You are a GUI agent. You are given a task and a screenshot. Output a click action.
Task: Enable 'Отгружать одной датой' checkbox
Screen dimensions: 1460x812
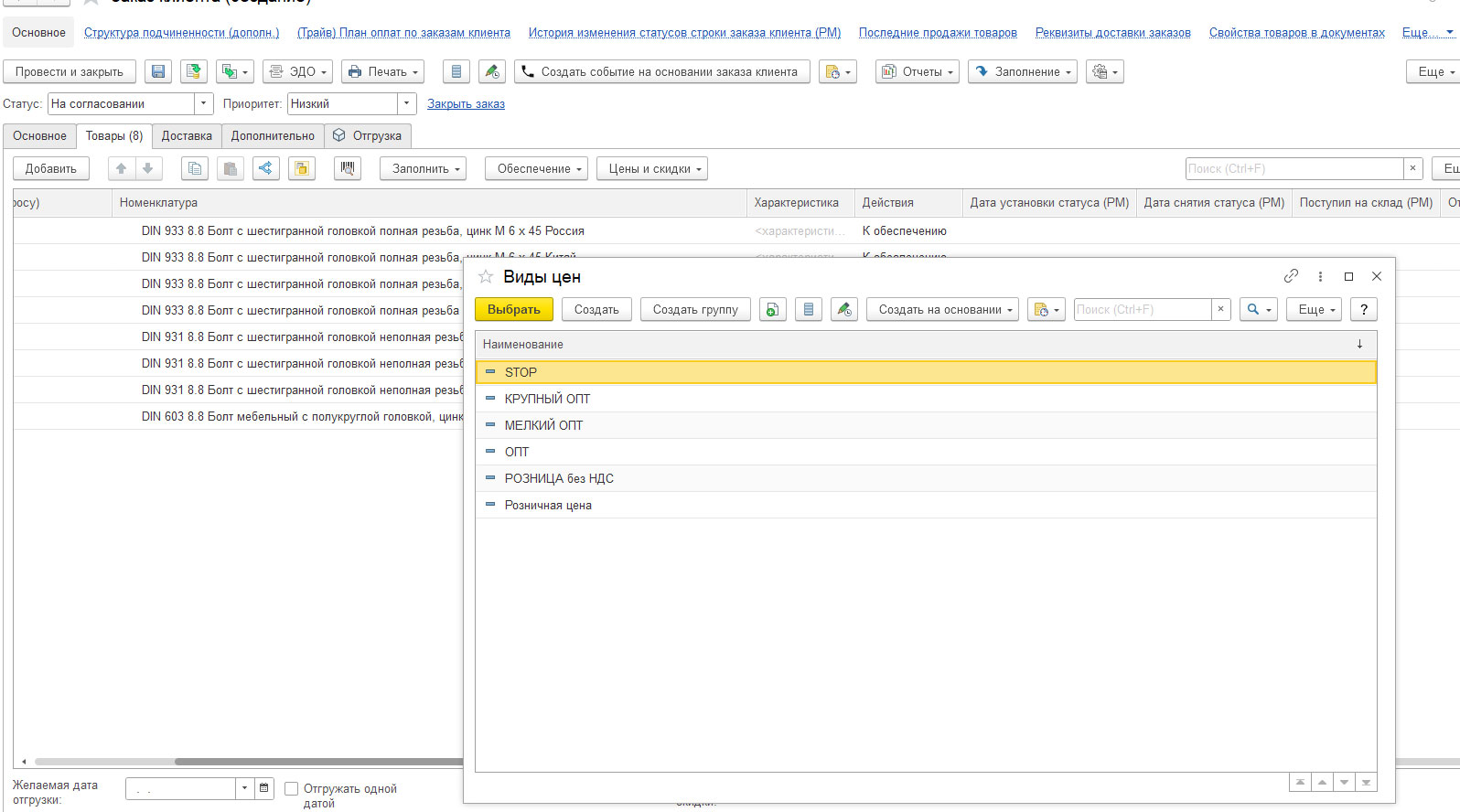coord(292,788)
